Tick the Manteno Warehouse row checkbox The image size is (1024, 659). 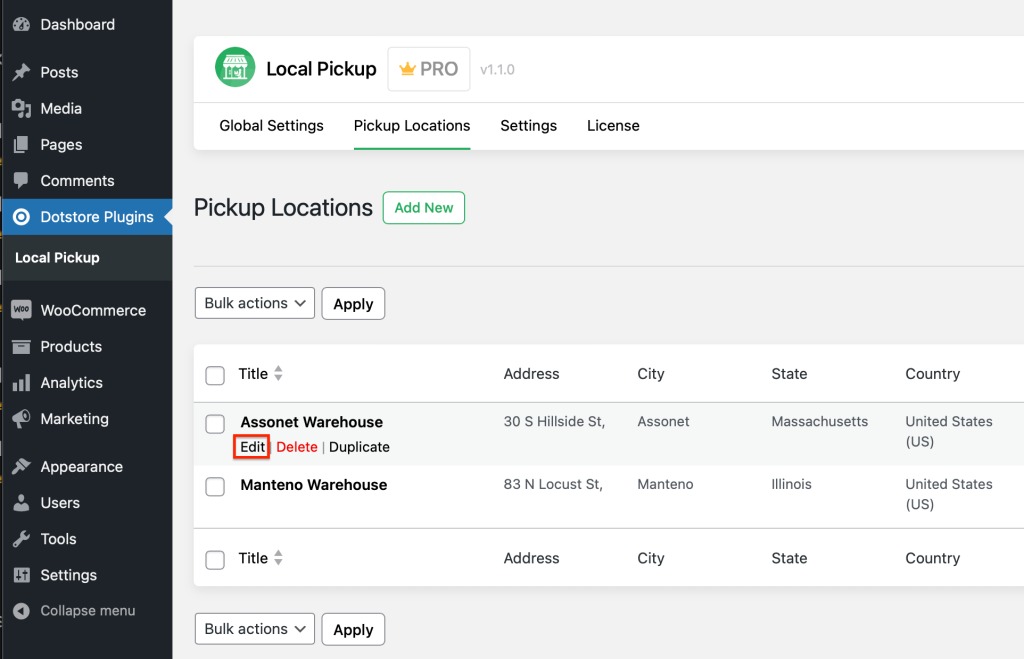point(215,487)
